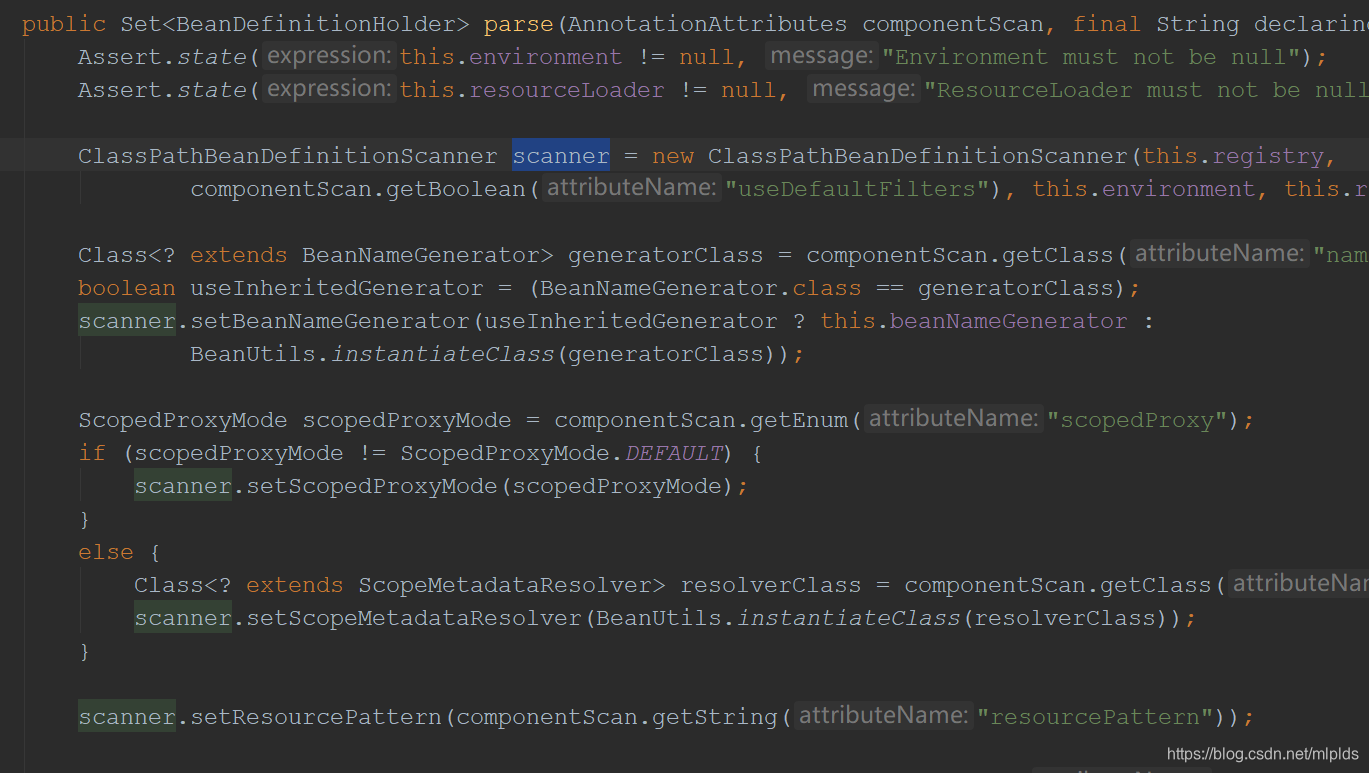Click the if keyword
1369x773 pixels.
(92, 453)
